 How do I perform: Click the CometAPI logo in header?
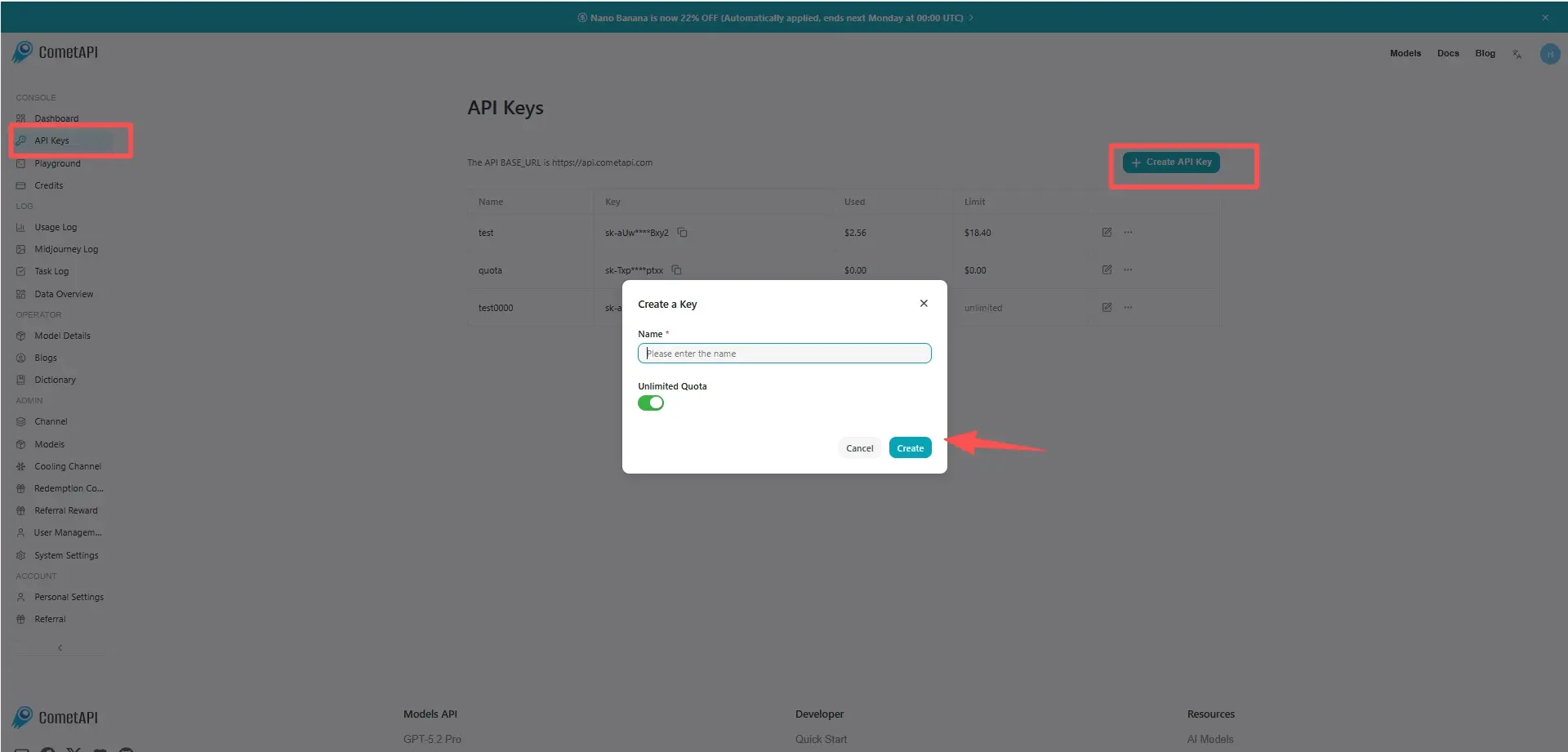(x=56, y=52)
